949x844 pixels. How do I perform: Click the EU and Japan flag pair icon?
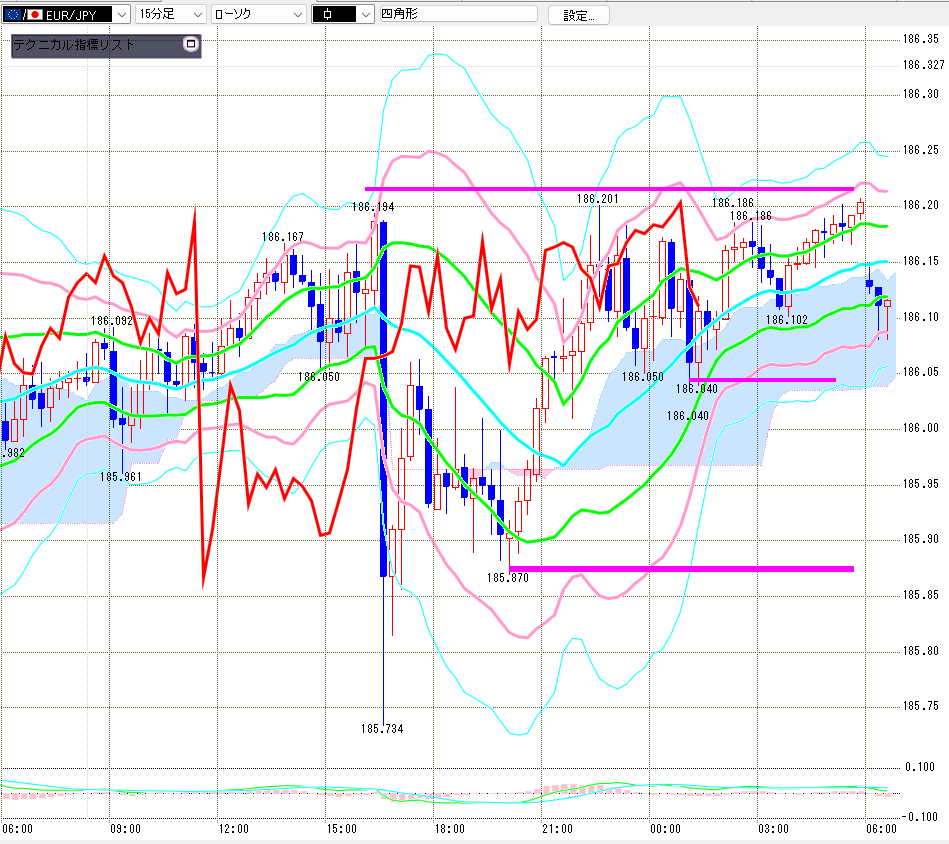(24, 15)
